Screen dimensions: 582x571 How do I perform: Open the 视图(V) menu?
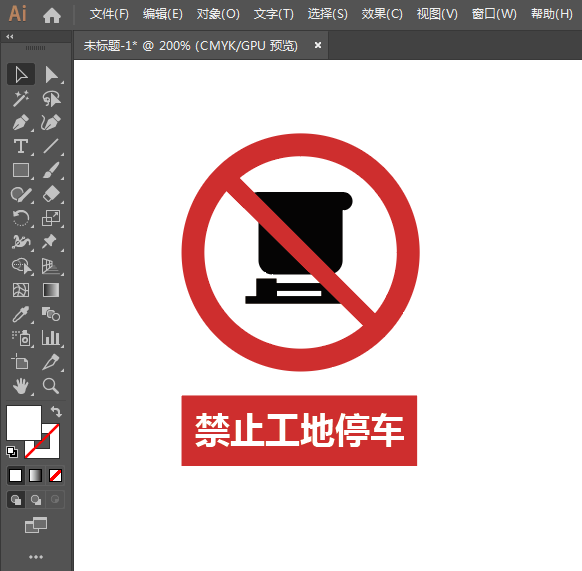pyautogui.click(x=437, y=14)
